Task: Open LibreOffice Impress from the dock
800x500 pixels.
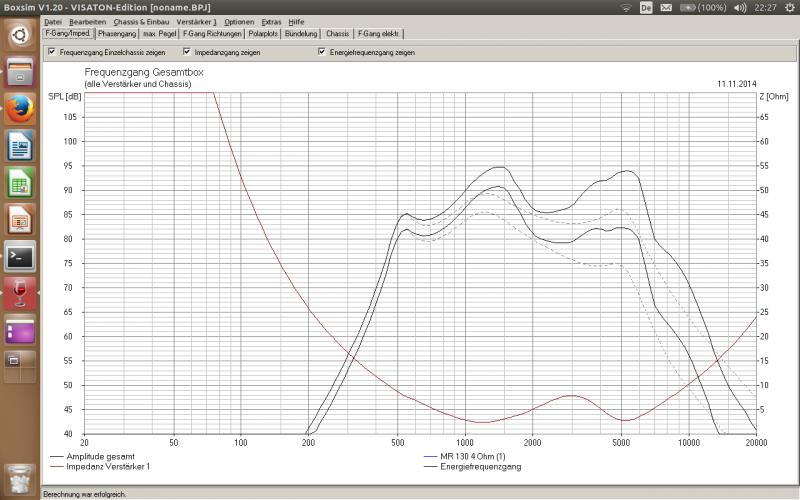Action: coord(20,219)
